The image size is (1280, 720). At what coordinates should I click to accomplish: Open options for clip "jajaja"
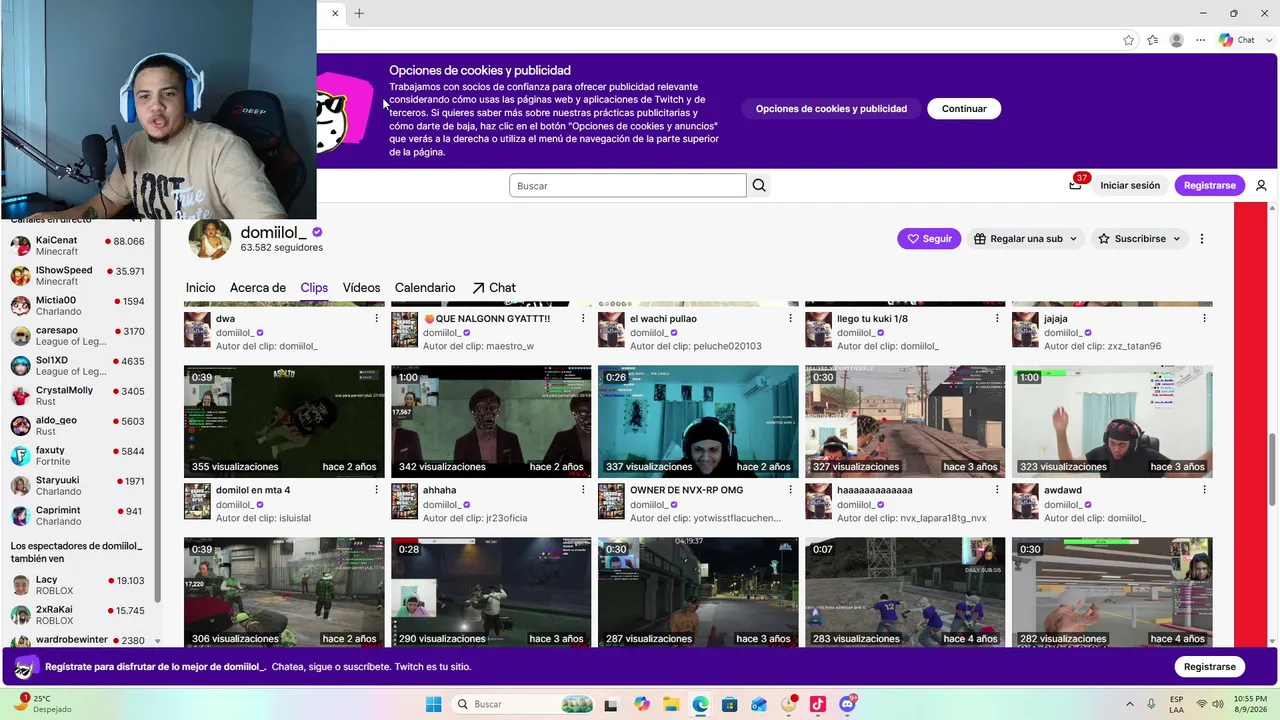pos(1205,318)
